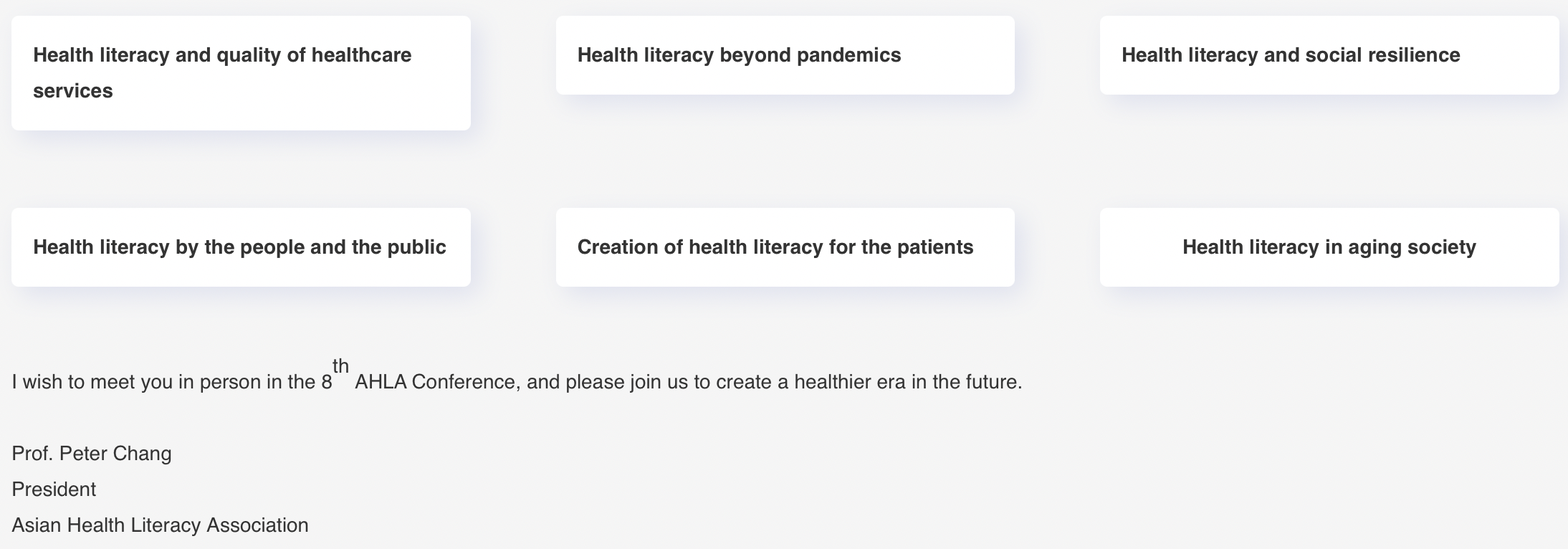Open the Health literacy and quality of healthcare services card
Viewport: 1568px width, 549px height.
click(x=241, y=73)
